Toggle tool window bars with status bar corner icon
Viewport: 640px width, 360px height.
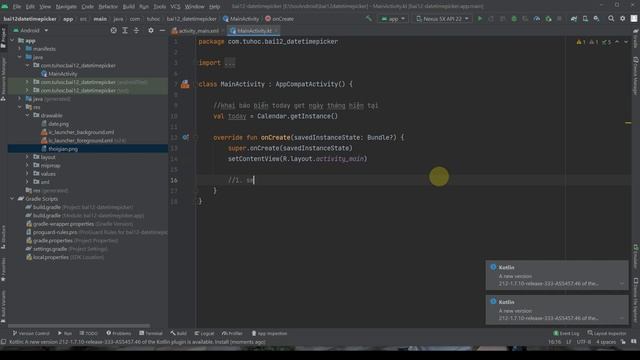[4, 342]
